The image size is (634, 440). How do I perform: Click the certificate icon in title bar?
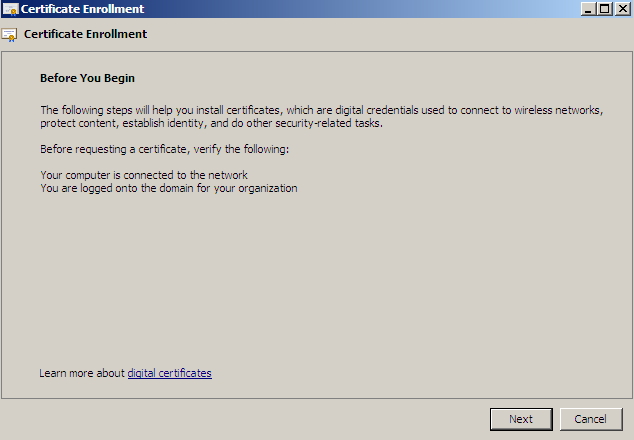point(9,9)
